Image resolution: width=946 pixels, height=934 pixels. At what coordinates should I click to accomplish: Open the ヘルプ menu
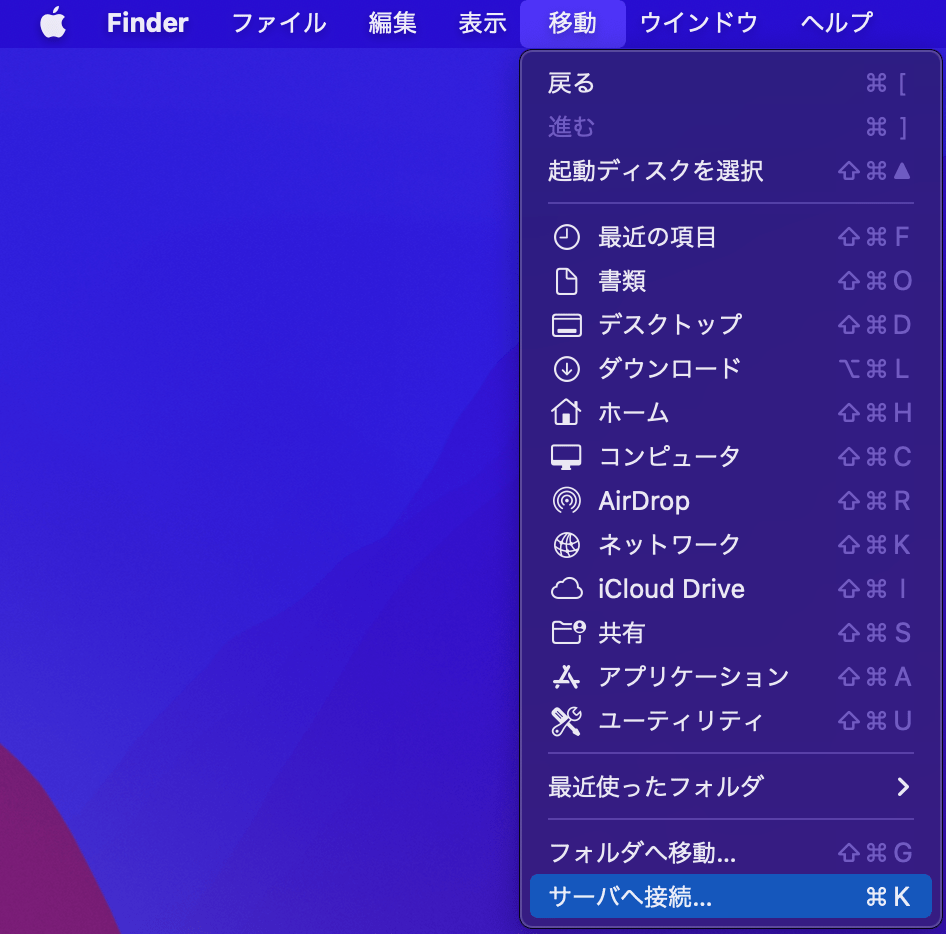click(x=837, y=23)
